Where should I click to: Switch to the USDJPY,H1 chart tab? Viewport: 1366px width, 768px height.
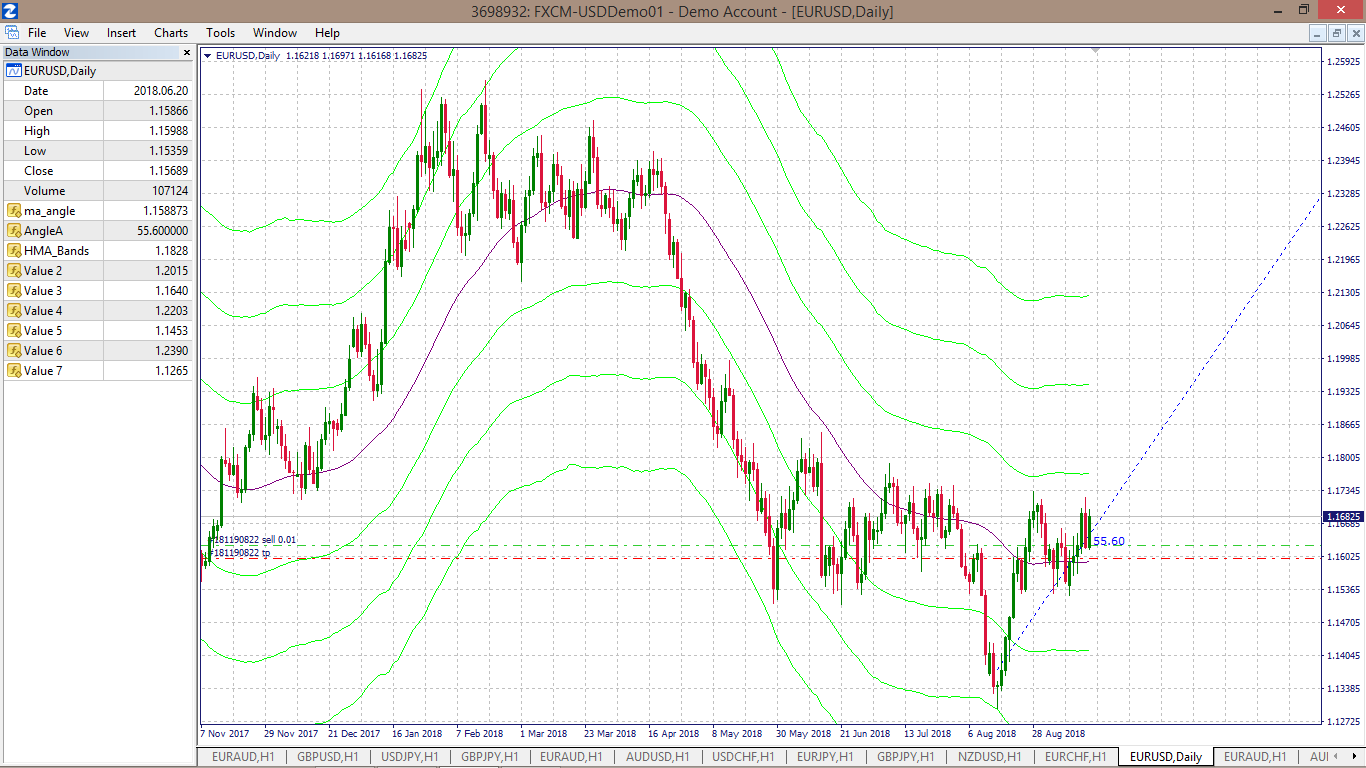tap(410, 757)
